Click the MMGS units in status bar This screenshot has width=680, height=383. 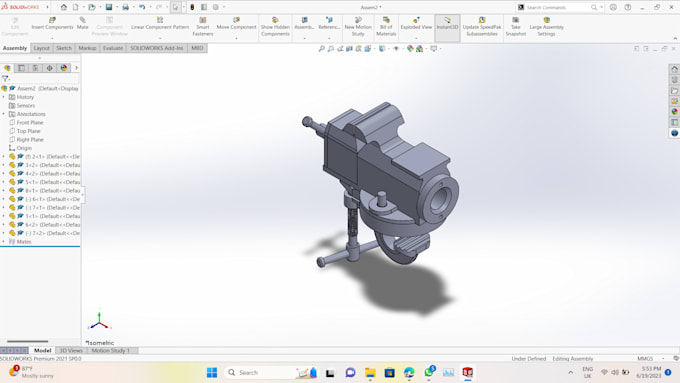pos(645,359)
